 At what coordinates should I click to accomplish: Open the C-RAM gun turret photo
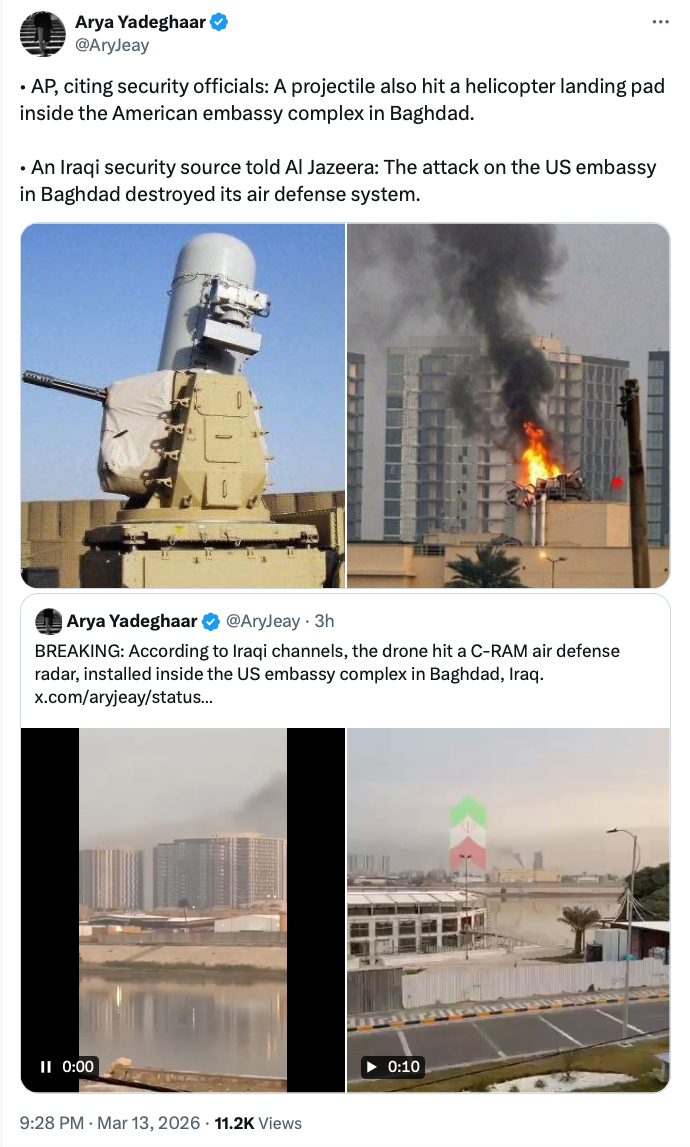pyautogui.click(x=183, y=405)
